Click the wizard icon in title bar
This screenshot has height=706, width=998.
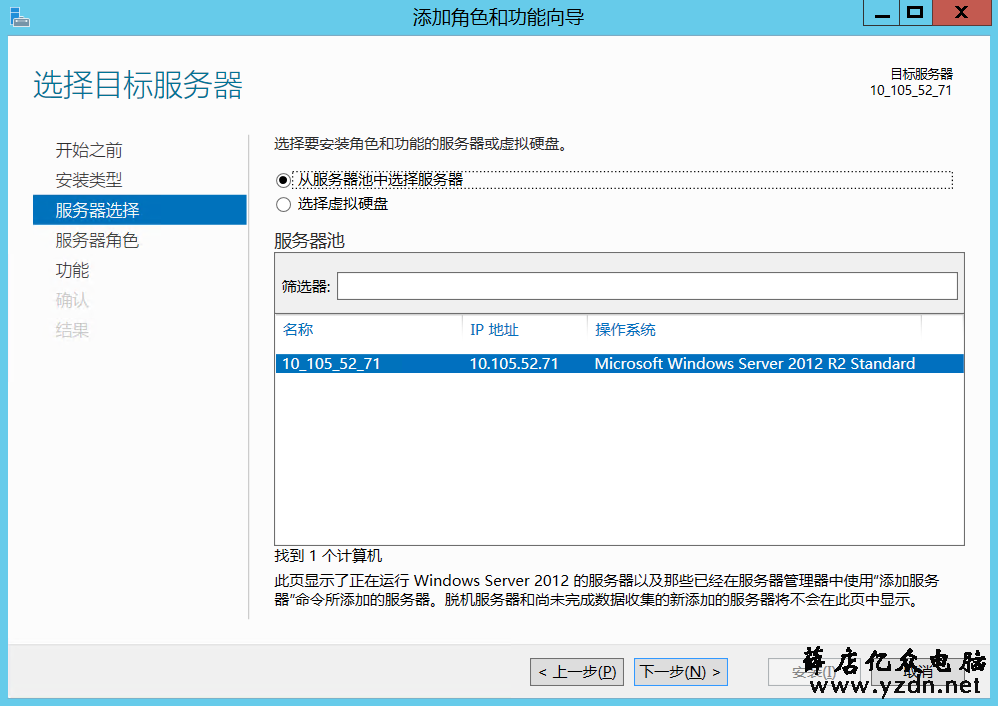(x=20, y=17)
